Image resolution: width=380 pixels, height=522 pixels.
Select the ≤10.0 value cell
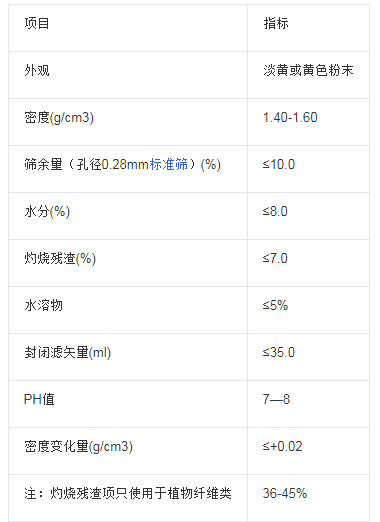(x=279, y=165)
